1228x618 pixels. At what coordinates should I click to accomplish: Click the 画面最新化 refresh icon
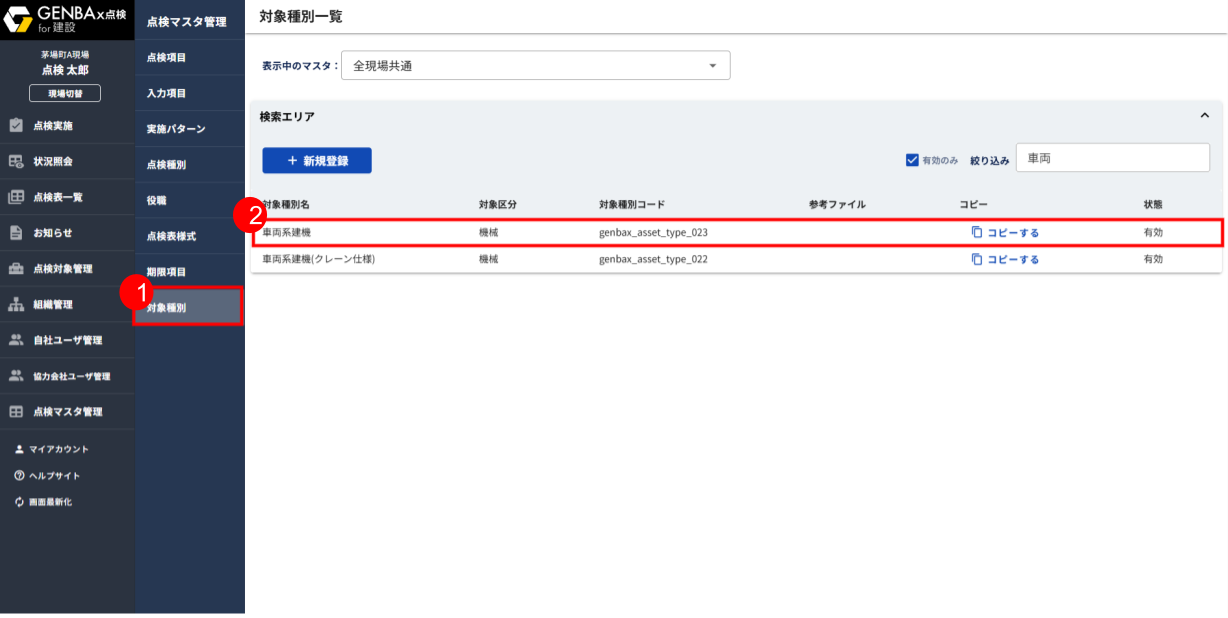point(19,502)
